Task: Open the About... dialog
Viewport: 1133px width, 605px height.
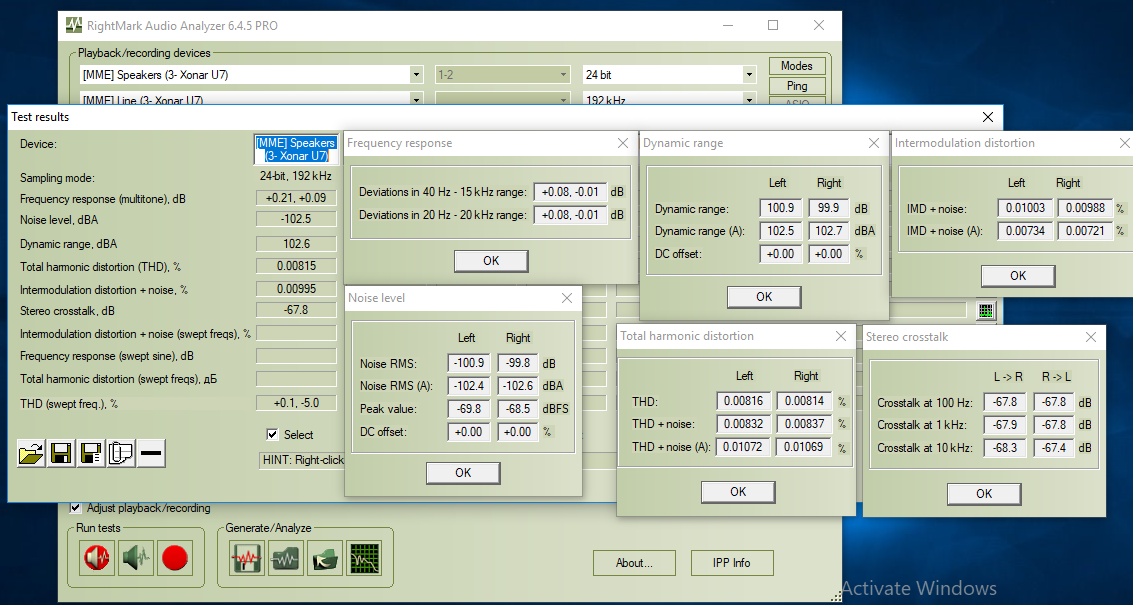Action: click(634, 562)
